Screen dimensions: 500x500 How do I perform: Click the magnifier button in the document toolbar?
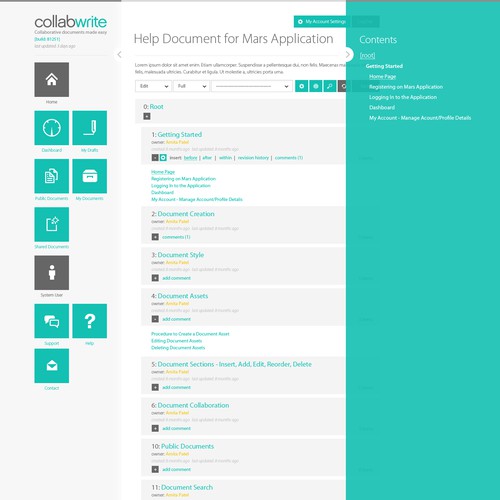tap(330, 86)
